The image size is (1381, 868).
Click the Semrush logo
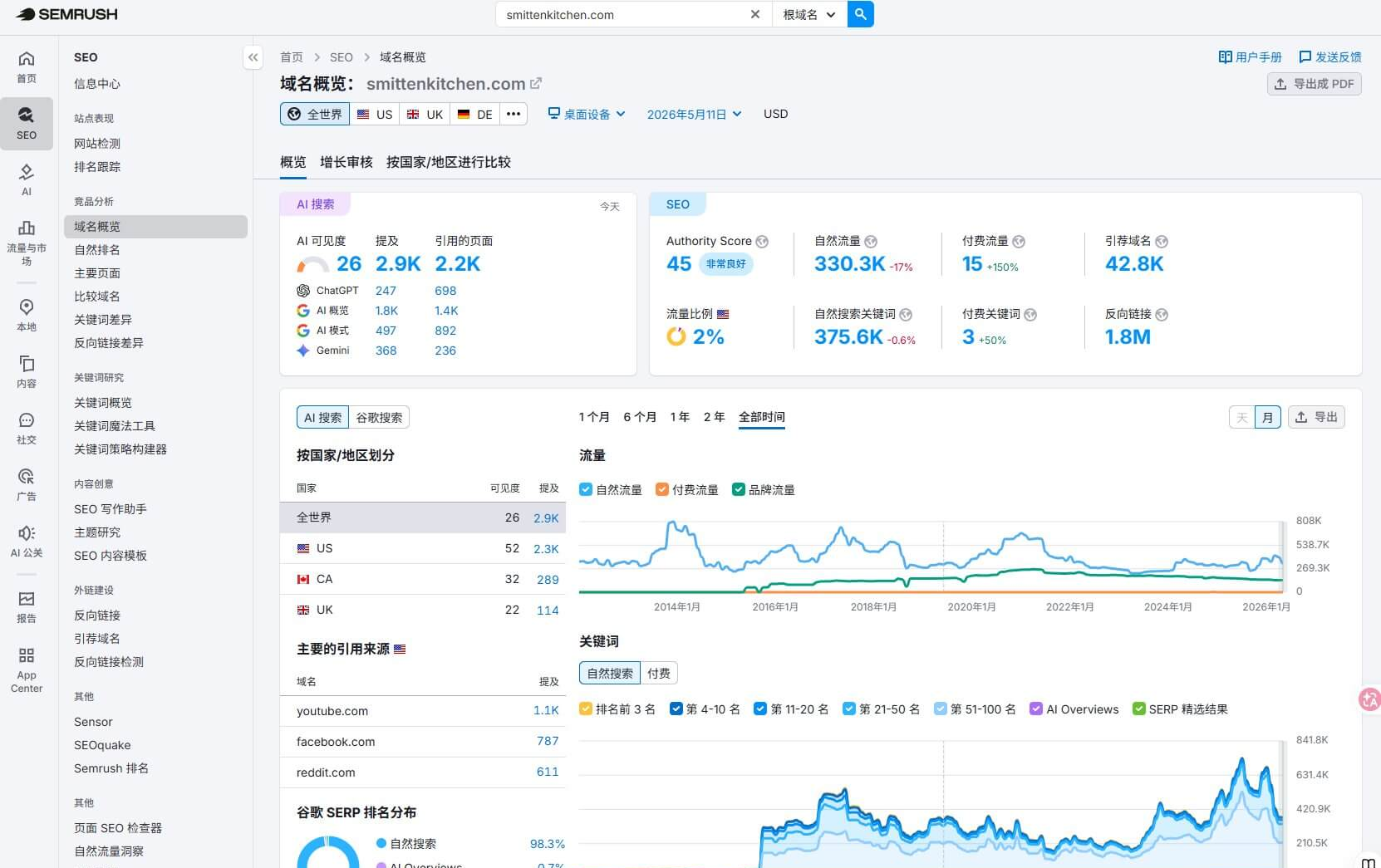[67, 14]
